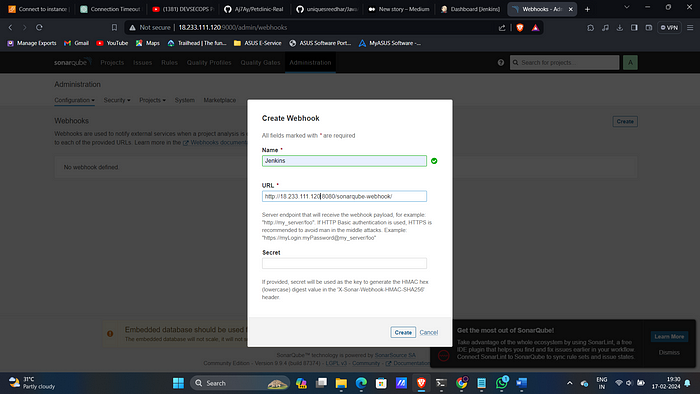Open WhatsApp from the taskbar
This screenshot has height=394, width=700.
502,383
